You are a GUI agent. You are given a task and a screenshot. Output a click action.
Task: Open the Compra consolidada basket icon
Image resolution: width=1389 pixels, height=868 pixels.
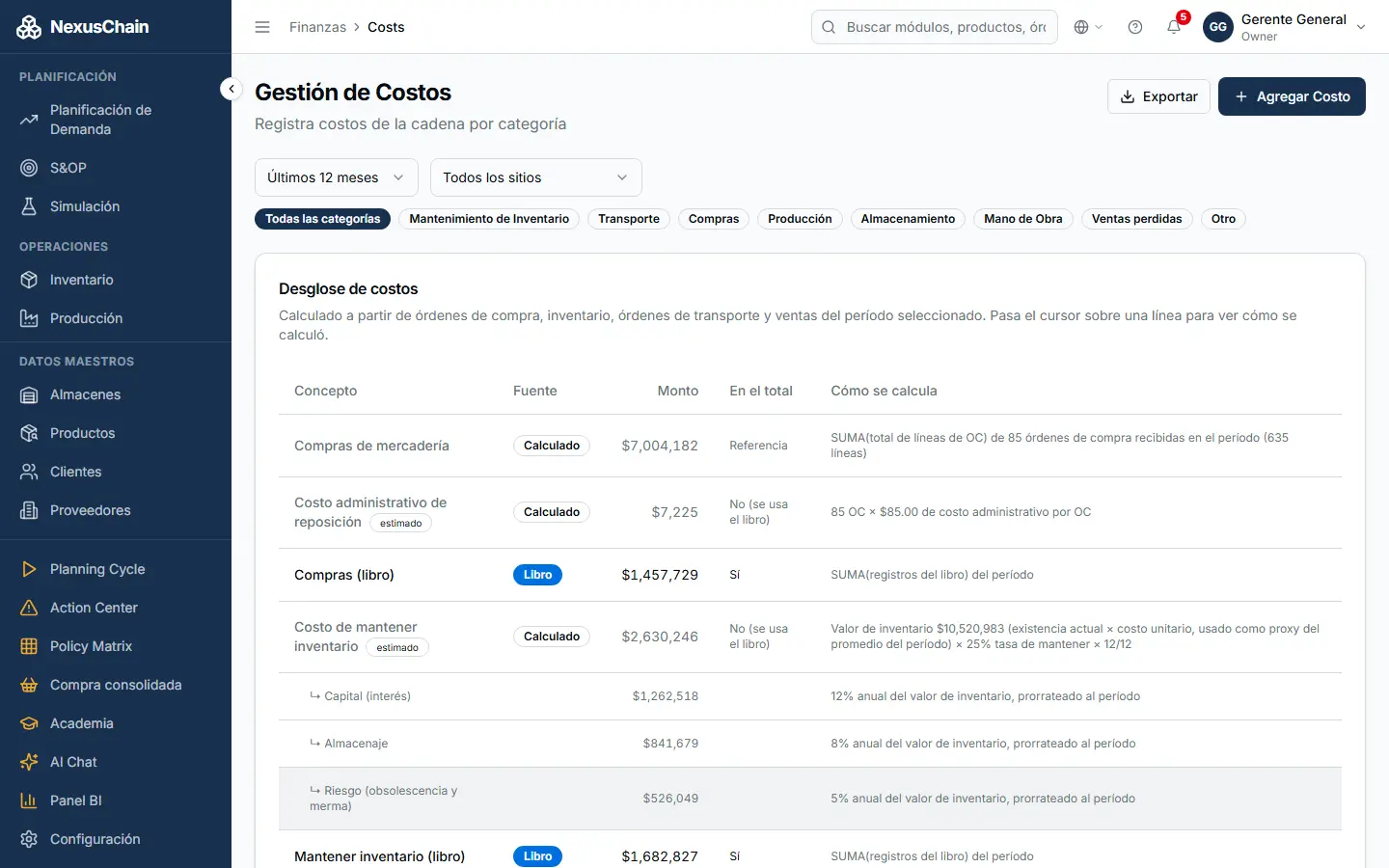29,685
